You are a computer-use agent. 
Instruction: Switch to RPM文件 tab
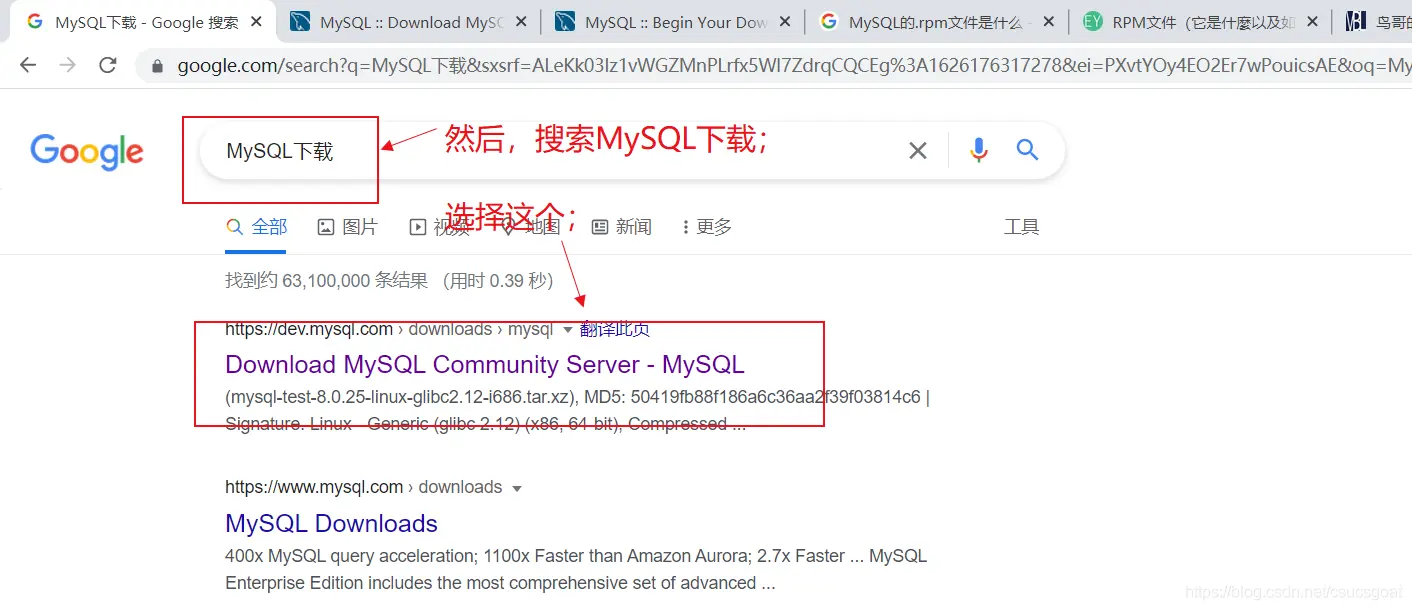coord(1202,22)
